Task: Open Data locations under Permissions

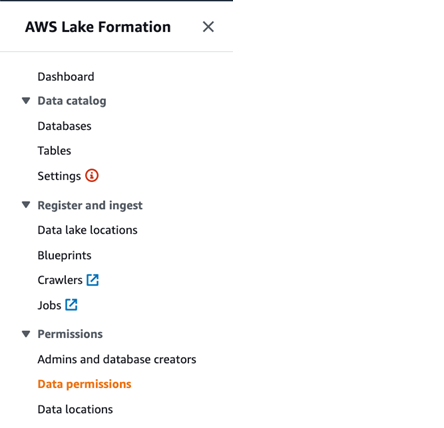Action: [x=75, y=409]
